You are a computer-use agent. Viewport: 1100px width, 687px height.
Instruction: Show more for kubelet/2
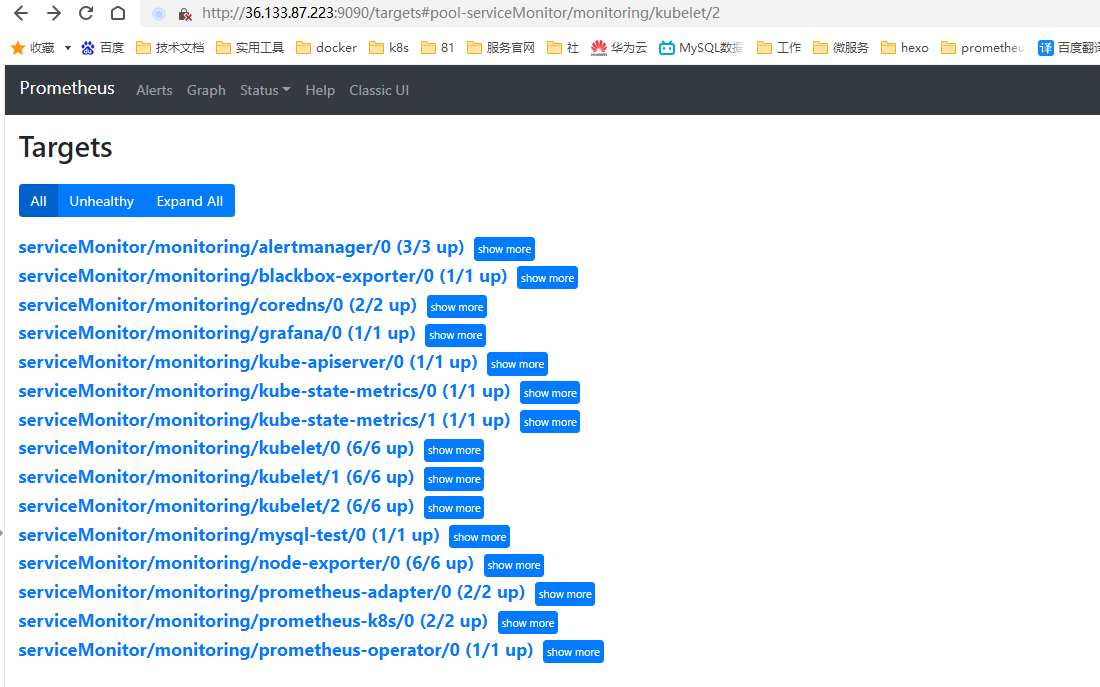pyautogui.click(x=454, y=507)
